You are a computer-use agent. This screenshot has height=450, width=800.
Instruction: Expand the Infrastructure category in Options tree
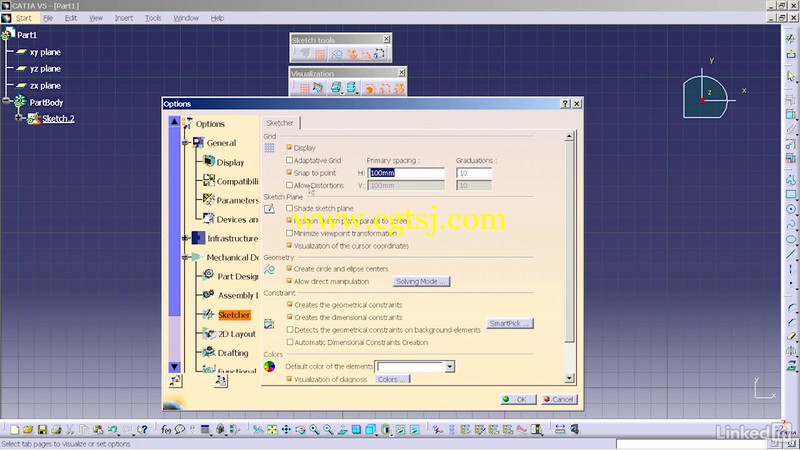click(186, 238)
